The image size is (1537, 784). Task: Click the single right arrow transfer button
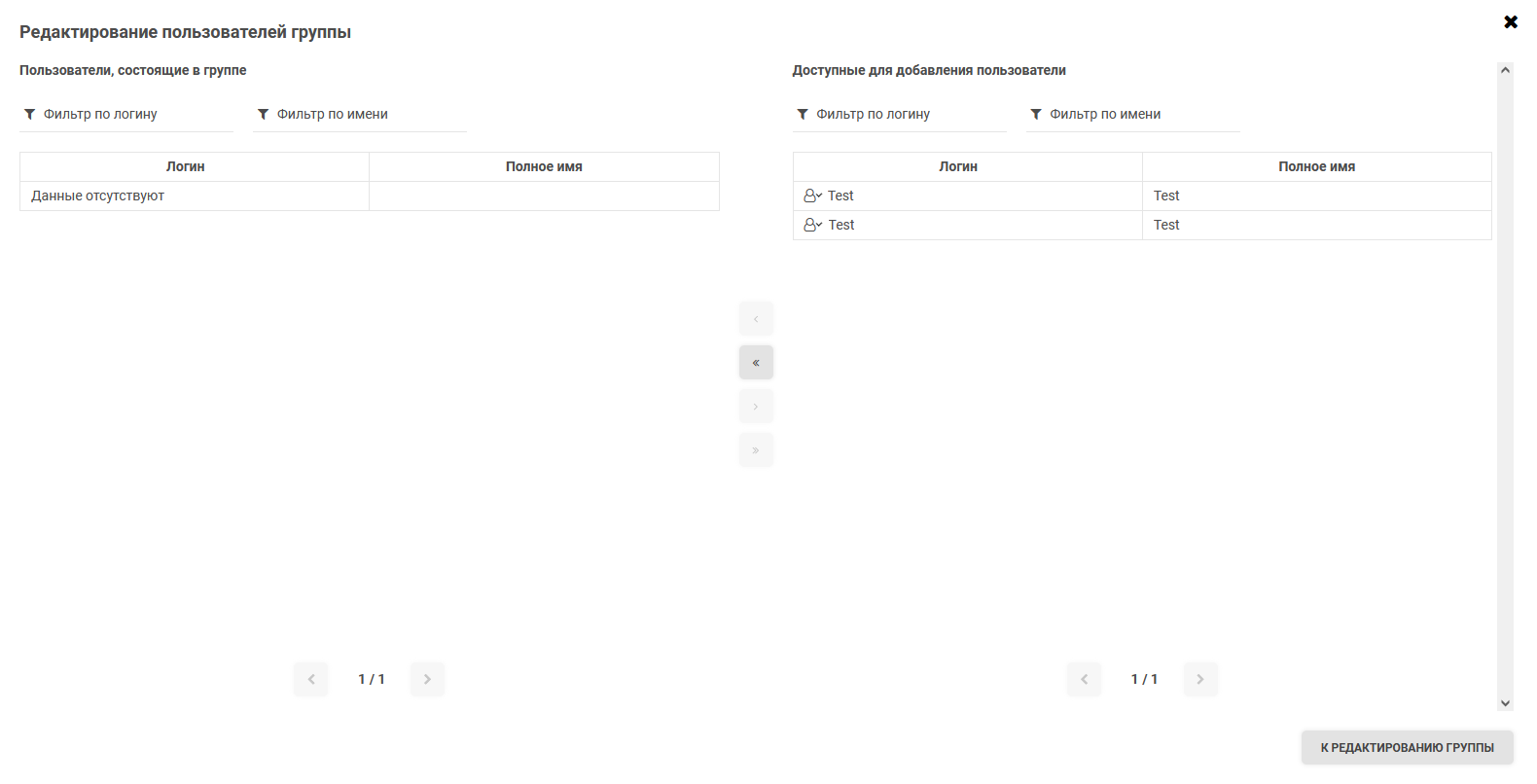(x=756, y=407)
